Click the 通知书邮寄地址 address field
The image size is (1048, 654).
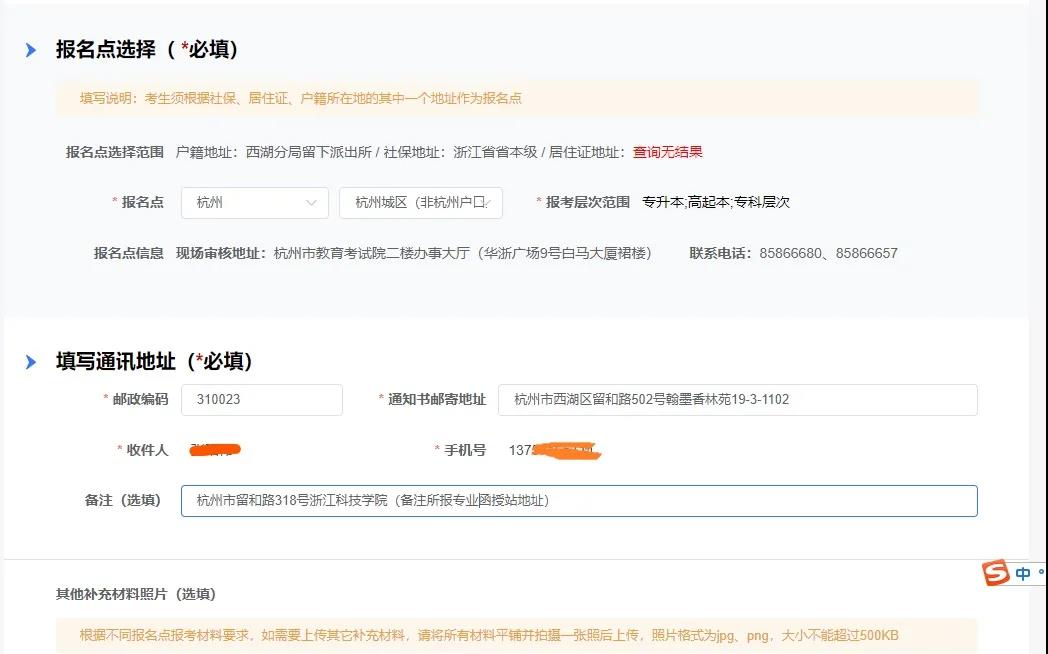pyautogui.click(x=740, y=400)
